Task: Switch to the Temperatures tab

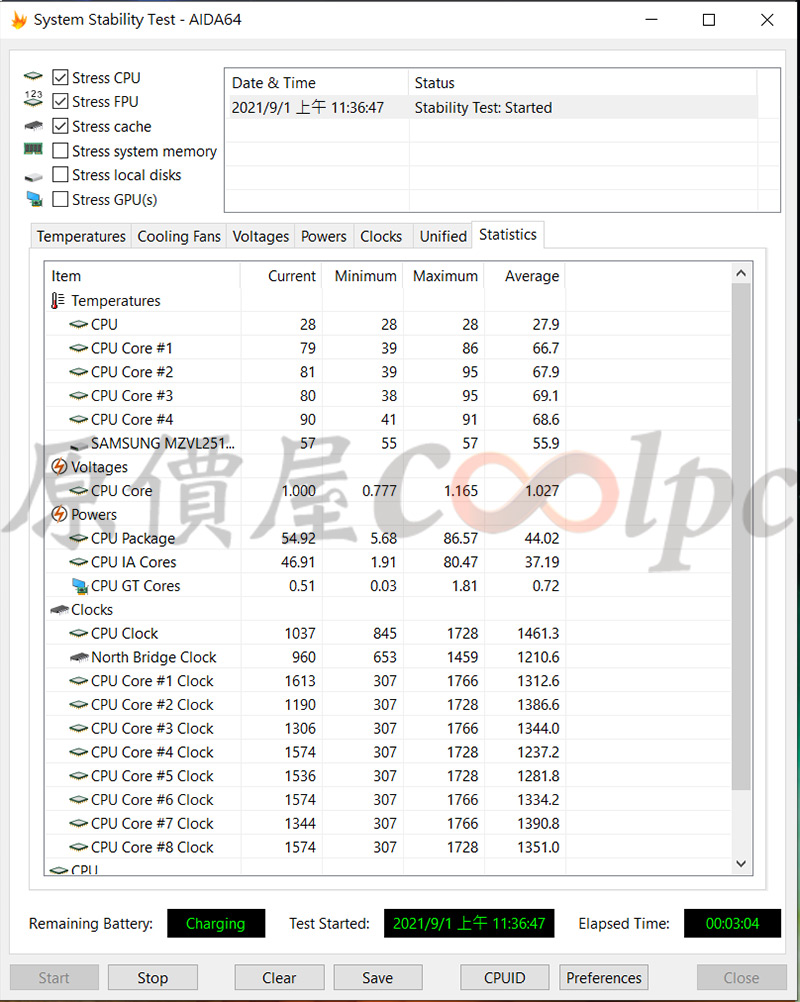Action: point(81,237)
